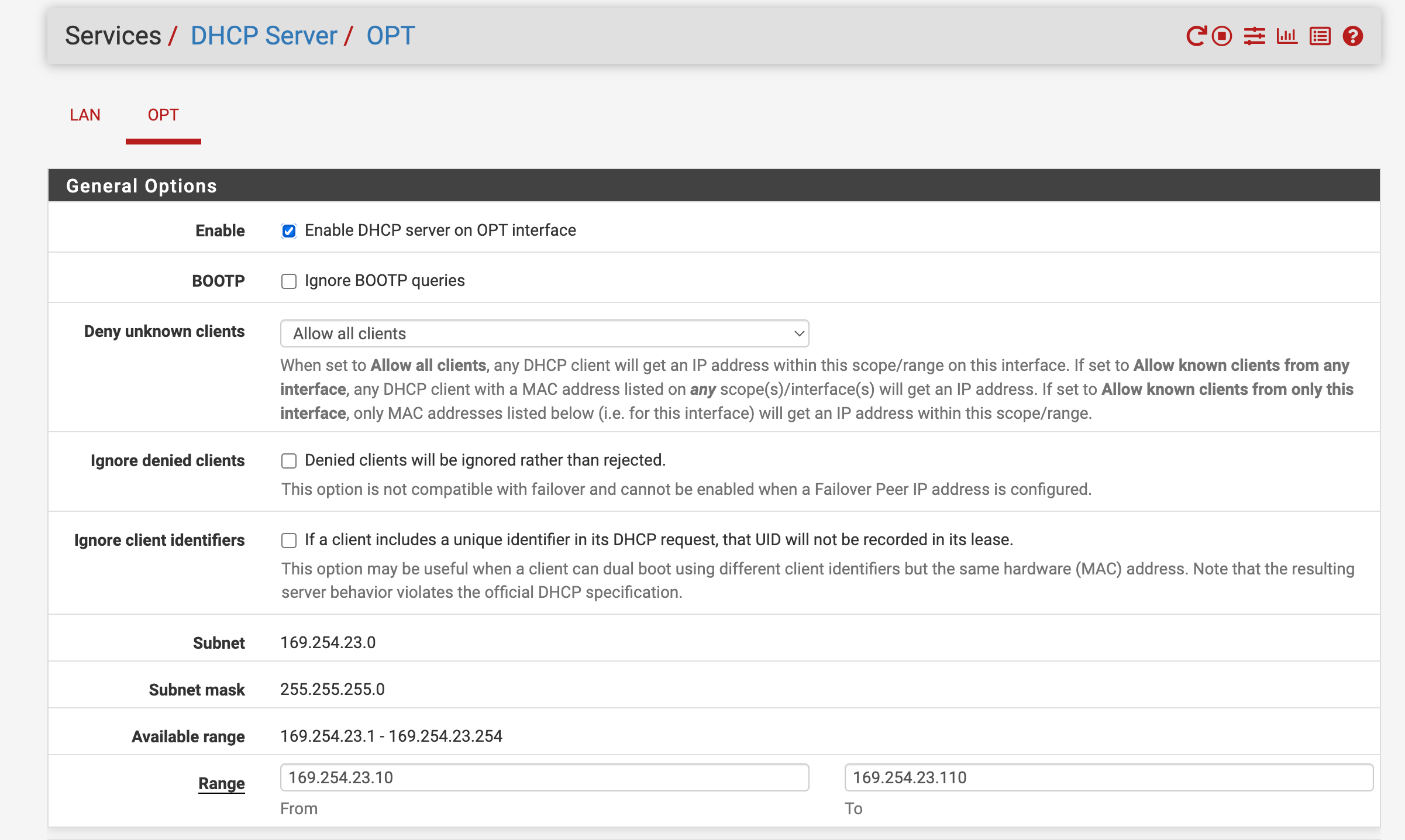Click the Range To address field
Image resolution: width=1405 pixels, height=840 pixels.
coord(1108,777)
